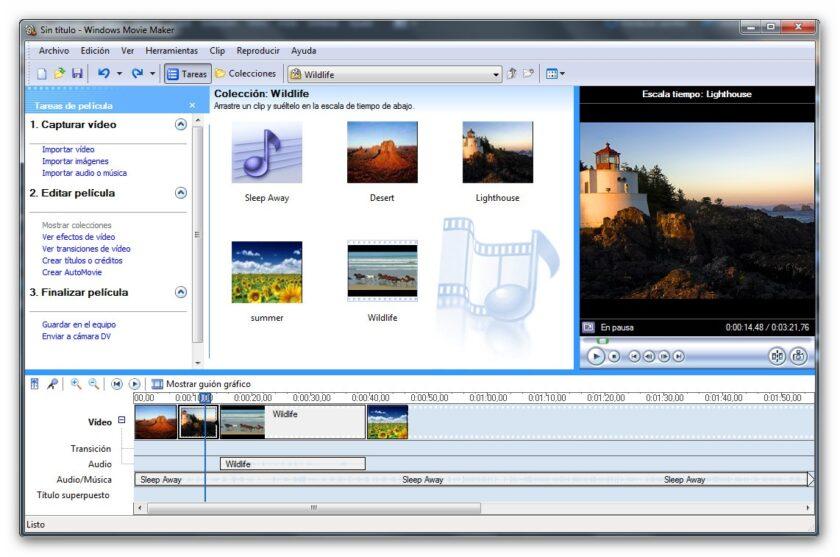
Task: Click the Forward (skip to end) preview button
Action: (x=678, y=356)
